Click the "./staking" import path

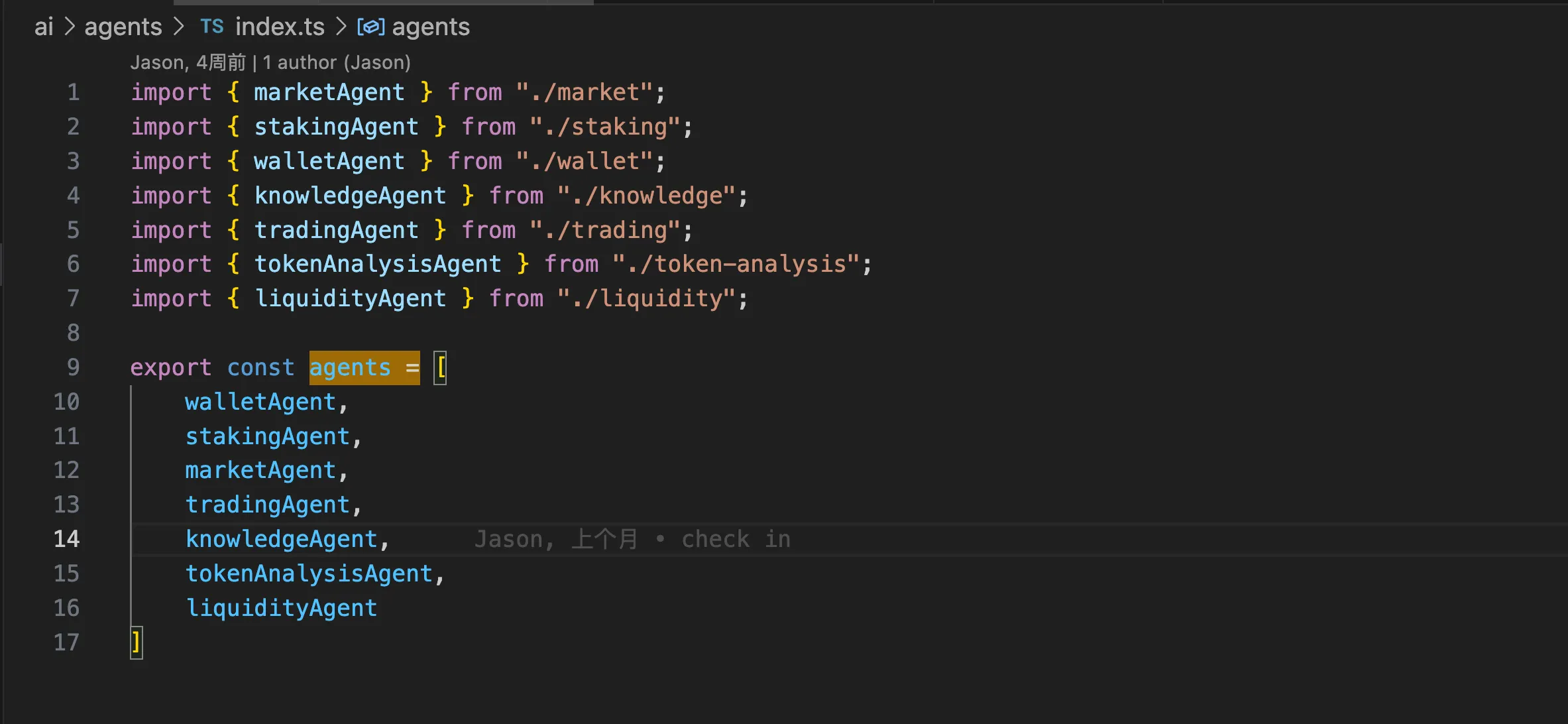[604, 127]
